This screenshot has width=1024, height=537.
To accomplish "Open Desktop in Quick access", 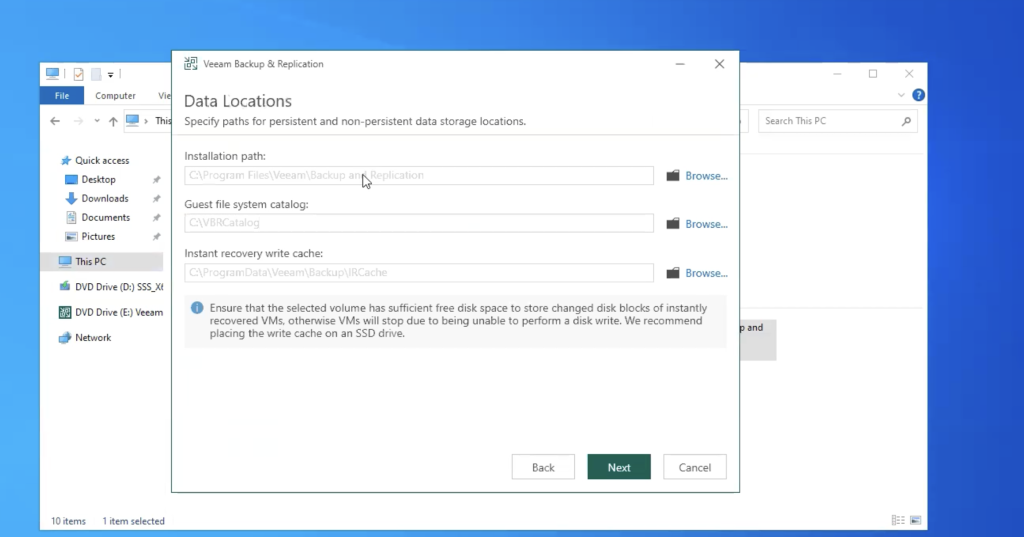I will (x=91, y=179).
